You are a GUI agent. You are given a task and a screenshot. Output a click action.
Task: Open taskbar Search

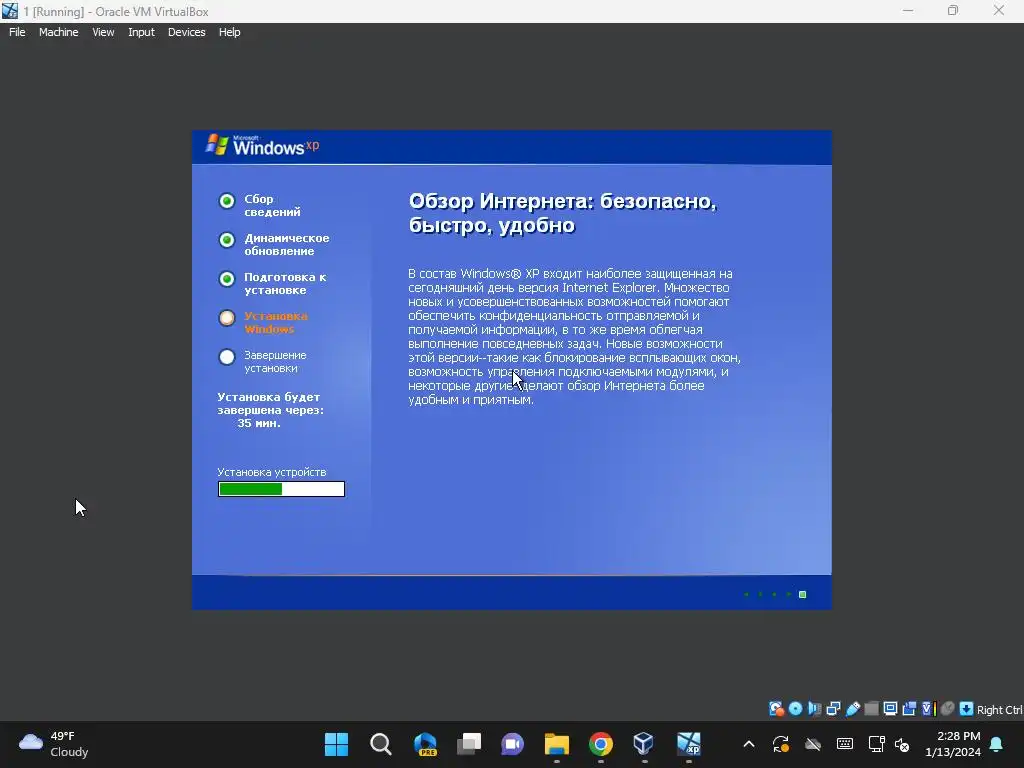click(381, 744)
